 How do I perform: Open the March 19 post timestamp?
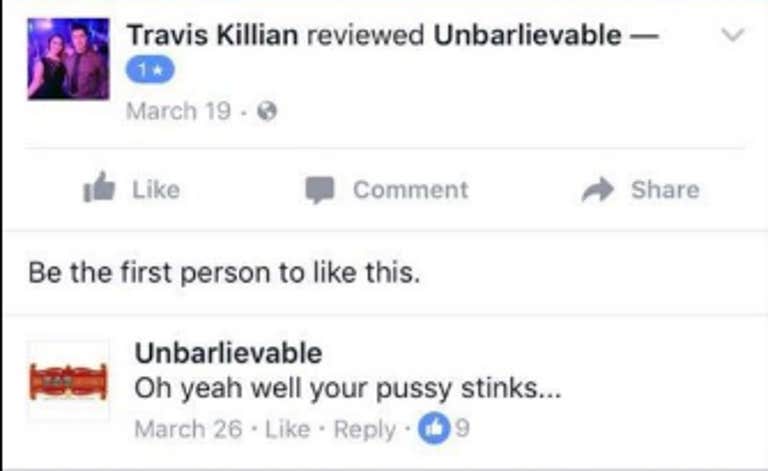(x=178, y=111)
